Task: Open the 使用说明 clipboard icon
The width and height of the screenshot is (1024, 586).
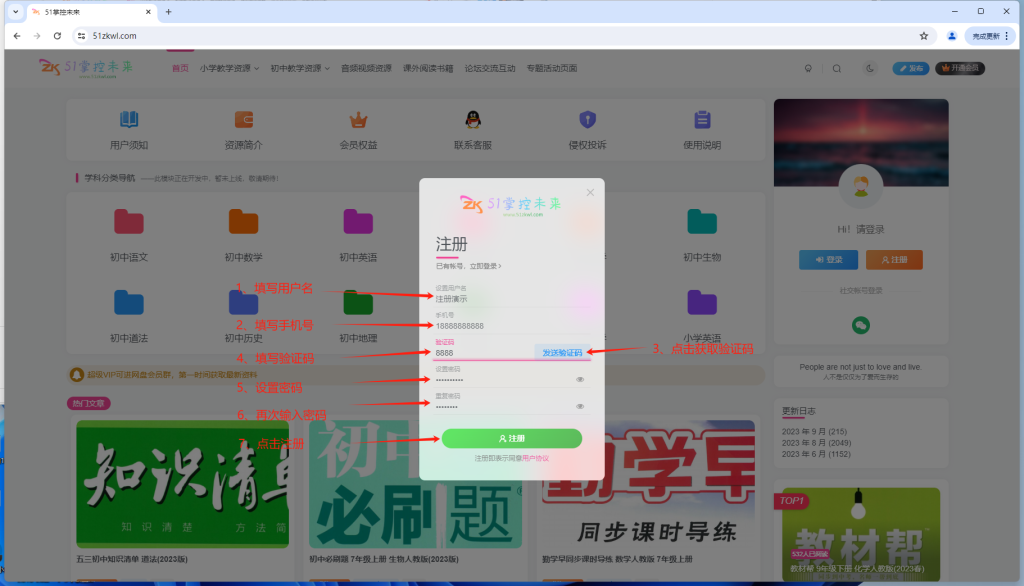Action: coord(703,120)
